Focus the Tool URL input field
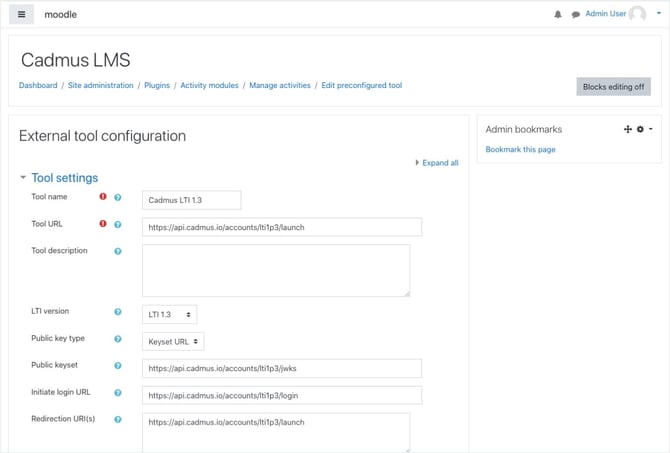This screenshot has height=453, width=670. point(282,227)
